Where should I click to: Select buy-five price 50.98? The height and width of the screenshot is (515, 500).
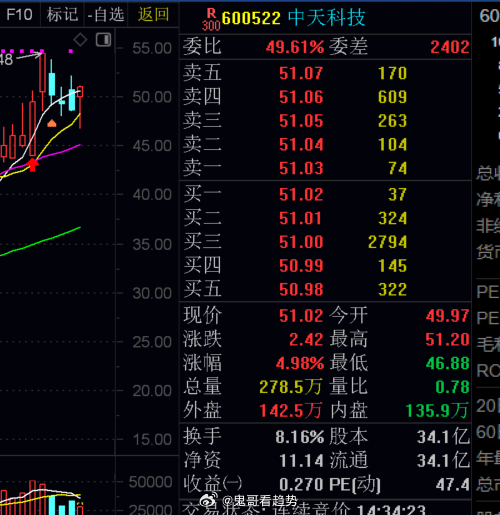tap(301, 290)
